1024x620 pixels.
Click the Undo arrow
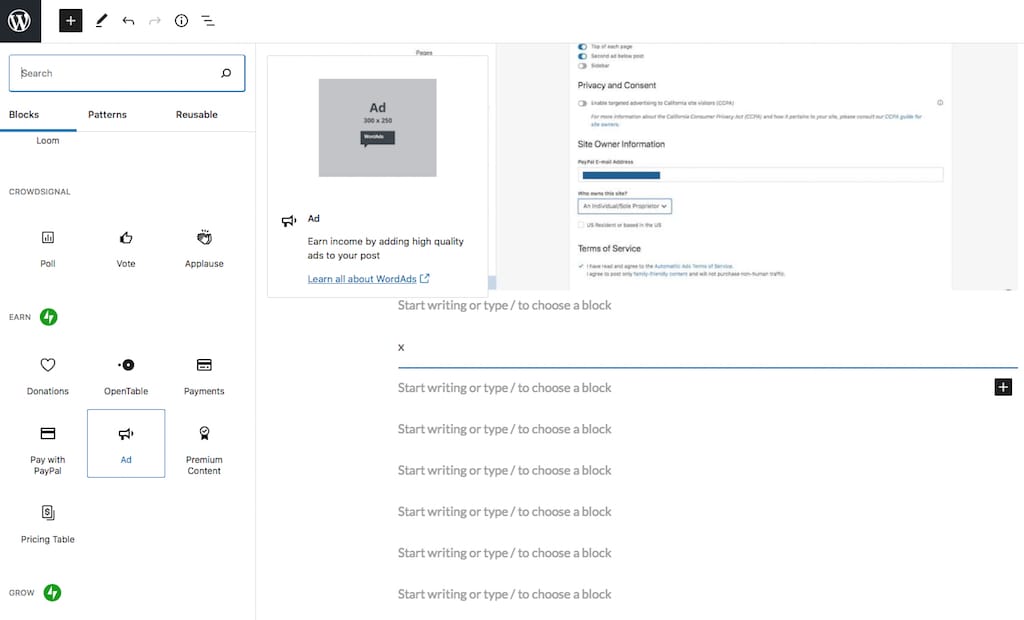point(128,20)
